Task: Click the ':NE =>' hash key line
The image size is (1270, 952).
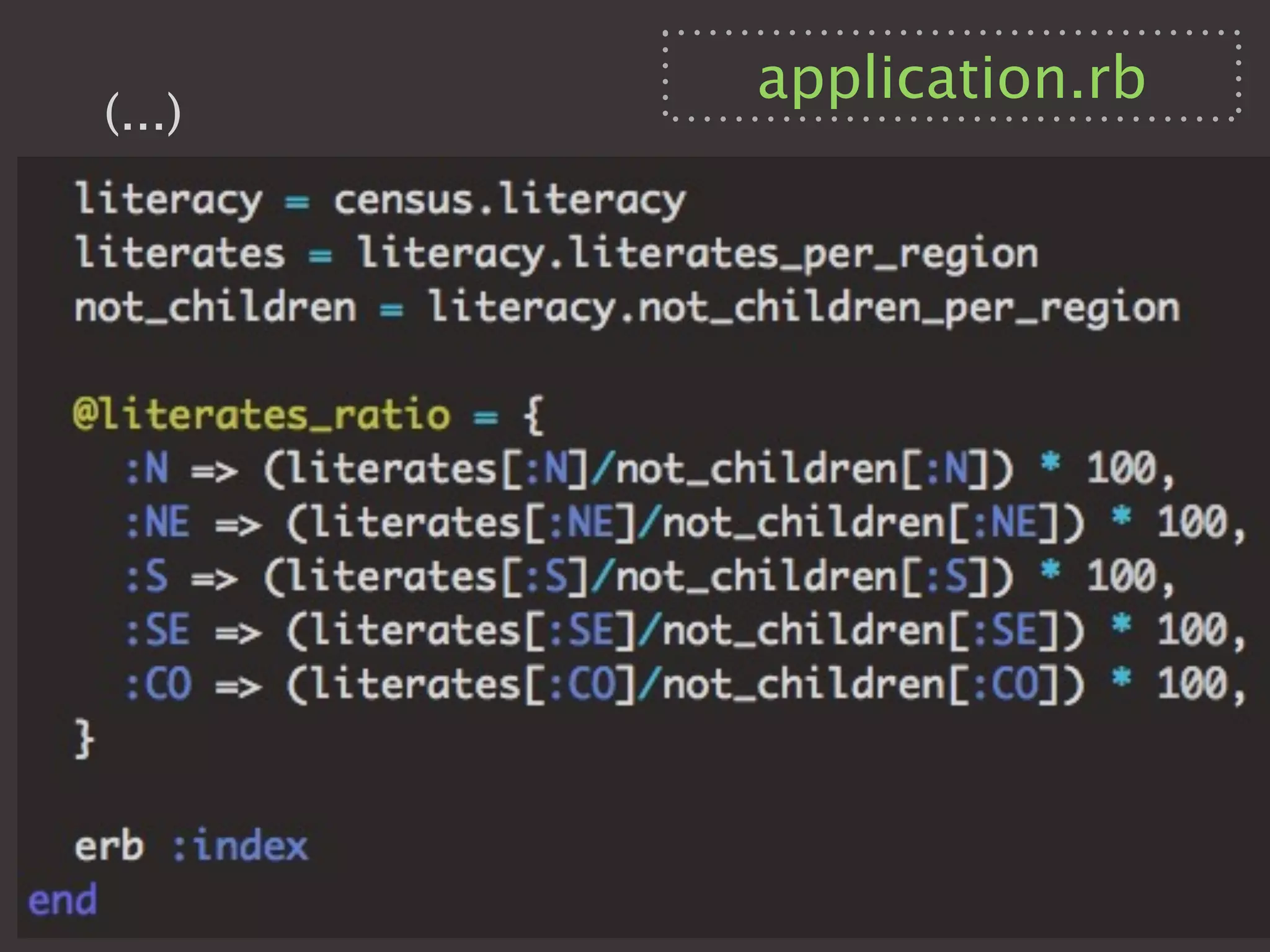Action: [x=685, y=522]
